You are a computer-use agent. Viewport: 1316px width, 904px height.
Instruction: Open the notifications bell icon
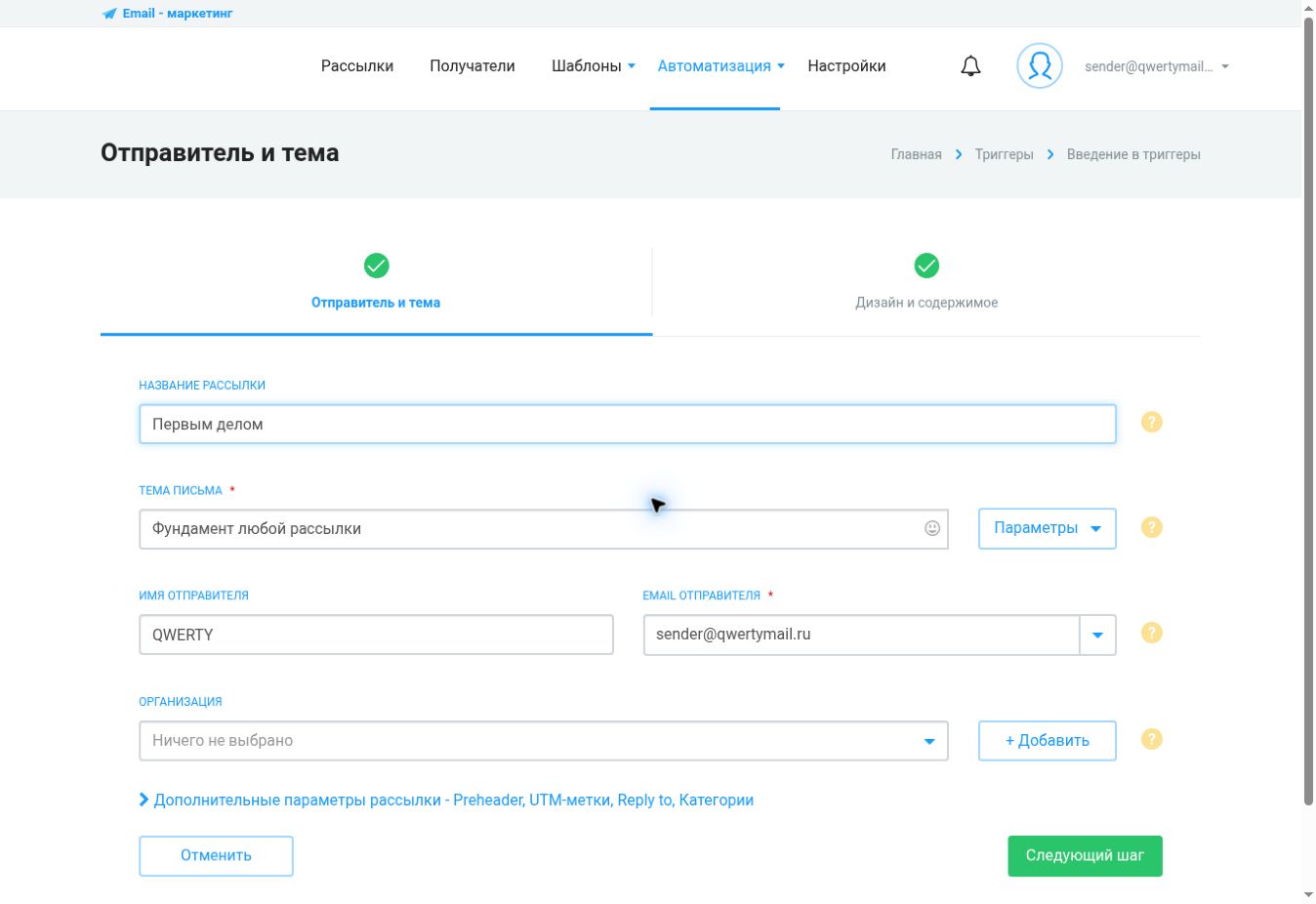tap(970, 66)
